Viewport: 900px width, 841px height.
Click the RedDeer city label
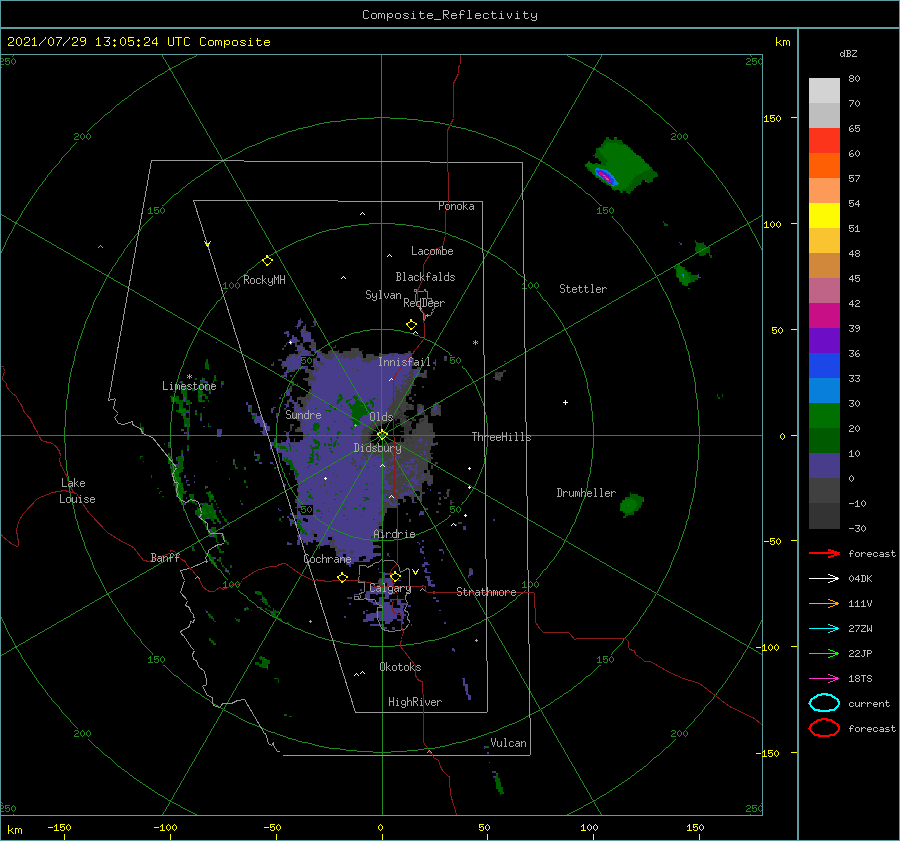pyautogui.click(x=424, y=303)
